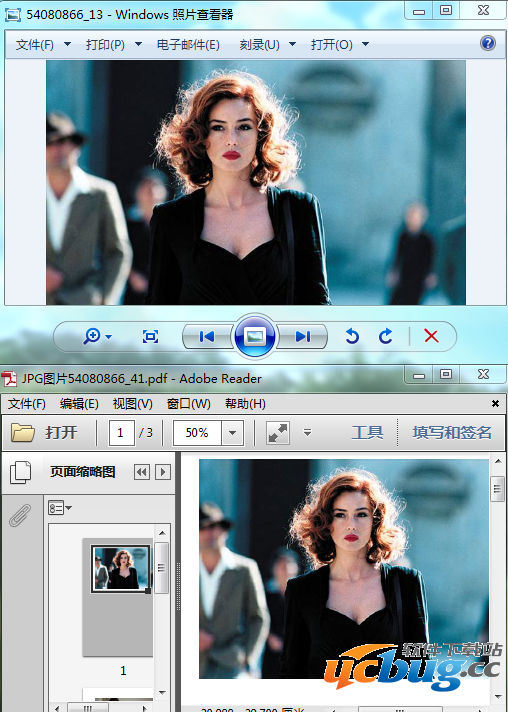Click the 打开 folder button in Adobe Reader

(x=44, y=433)
